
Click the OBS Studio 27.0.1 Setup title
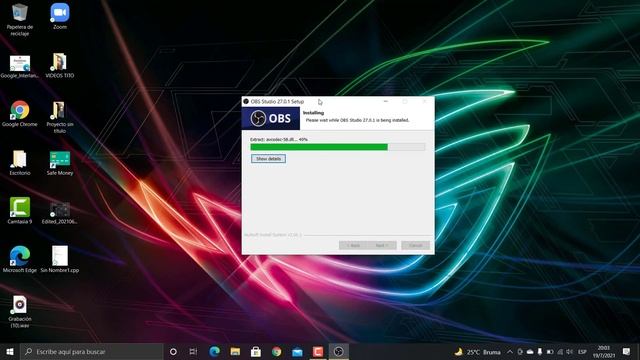[277, 101]
